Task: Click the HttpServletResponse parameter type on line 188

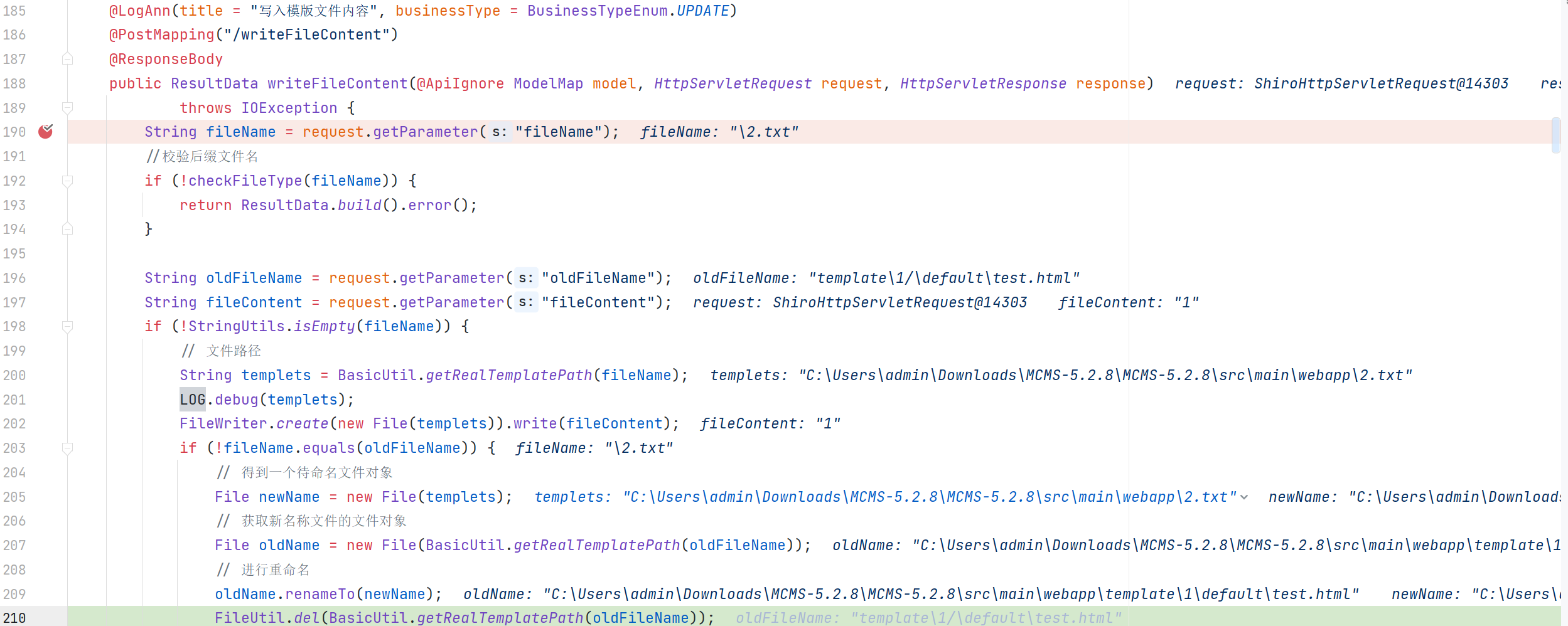Action: (x=984, y=83)
